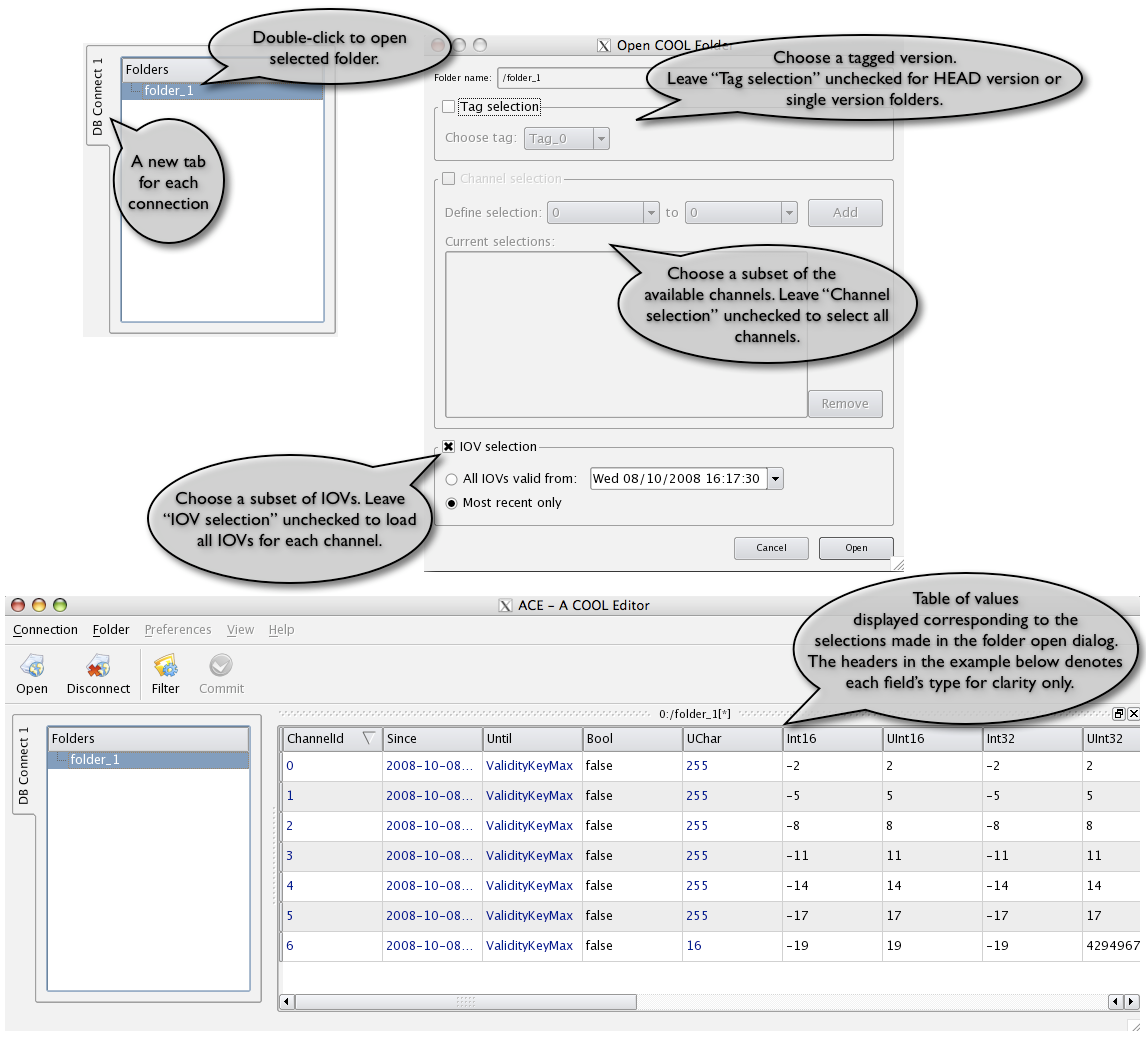Screen dimensions: 1146x1038
Task: Open the IOV date-time dropdown arrow
Action: pyautogui.click(x=775, y=479)
